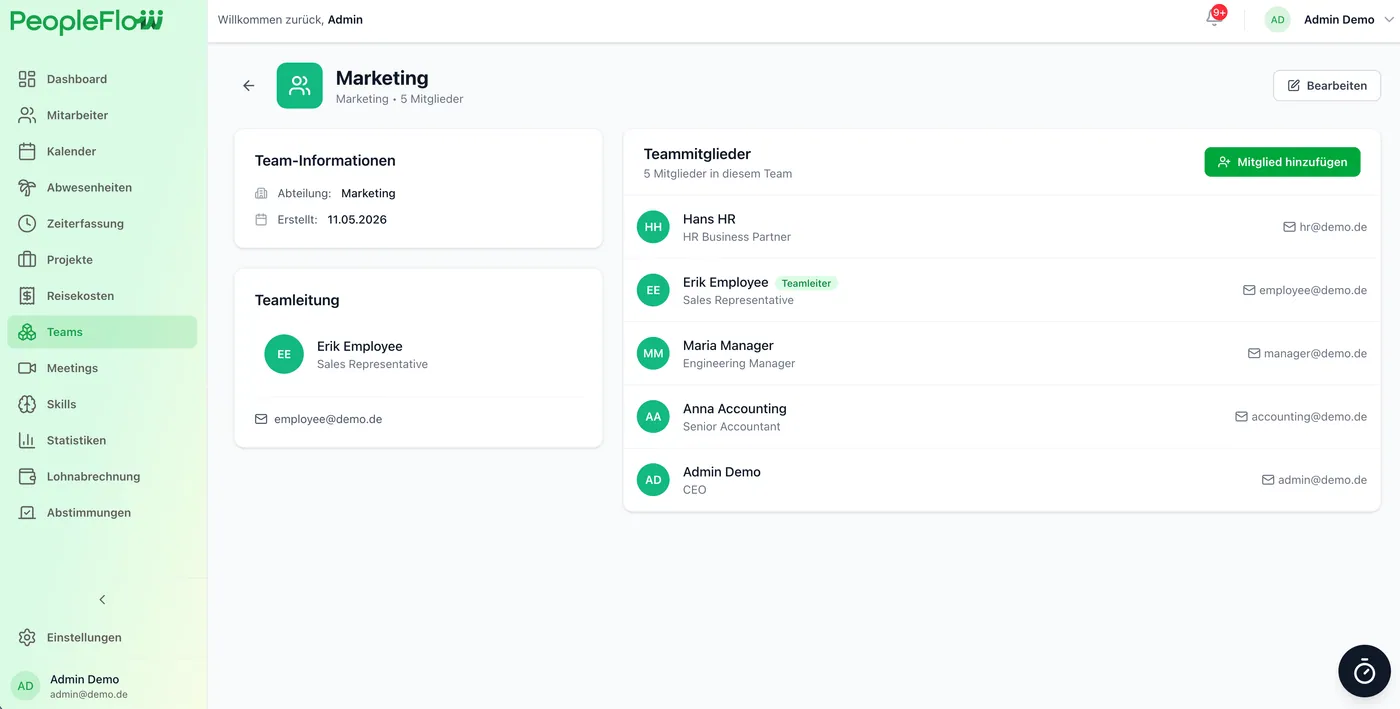Click the MM avatar of Maria Manager
The image size is (1400, 709).
click(653, 353)
